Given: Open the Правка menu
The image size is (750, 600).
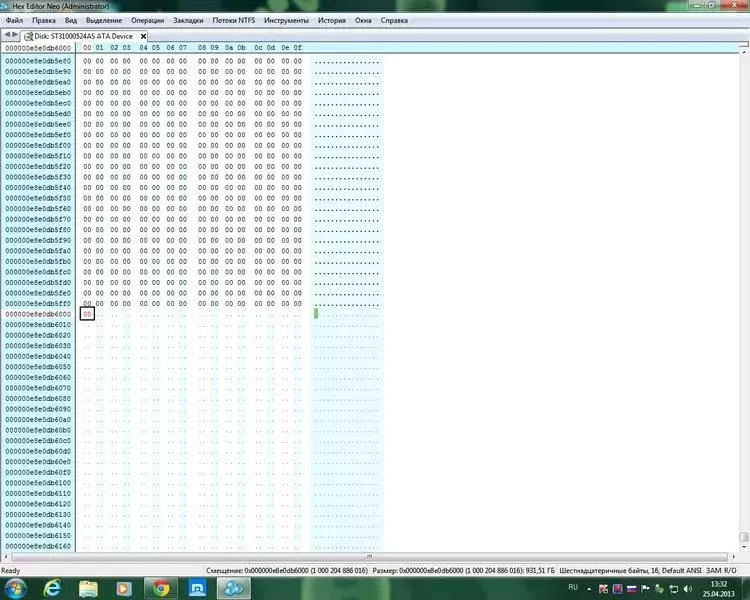Looking at the screenshot, I should pyautogui.click(x=44, y=21).
